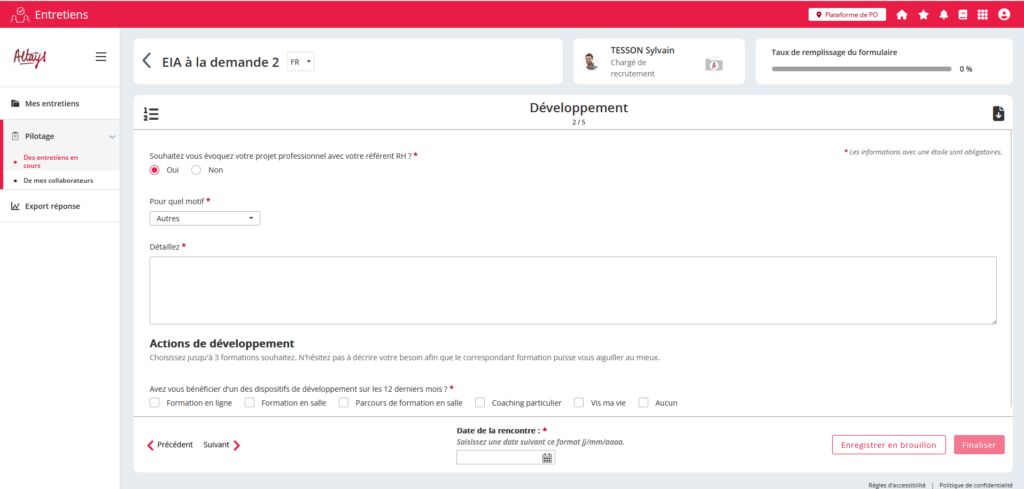The image size is (1024, 489).
Task: Open "Mes entretiens" in the sidebar
Action: (x=51, y=103)
